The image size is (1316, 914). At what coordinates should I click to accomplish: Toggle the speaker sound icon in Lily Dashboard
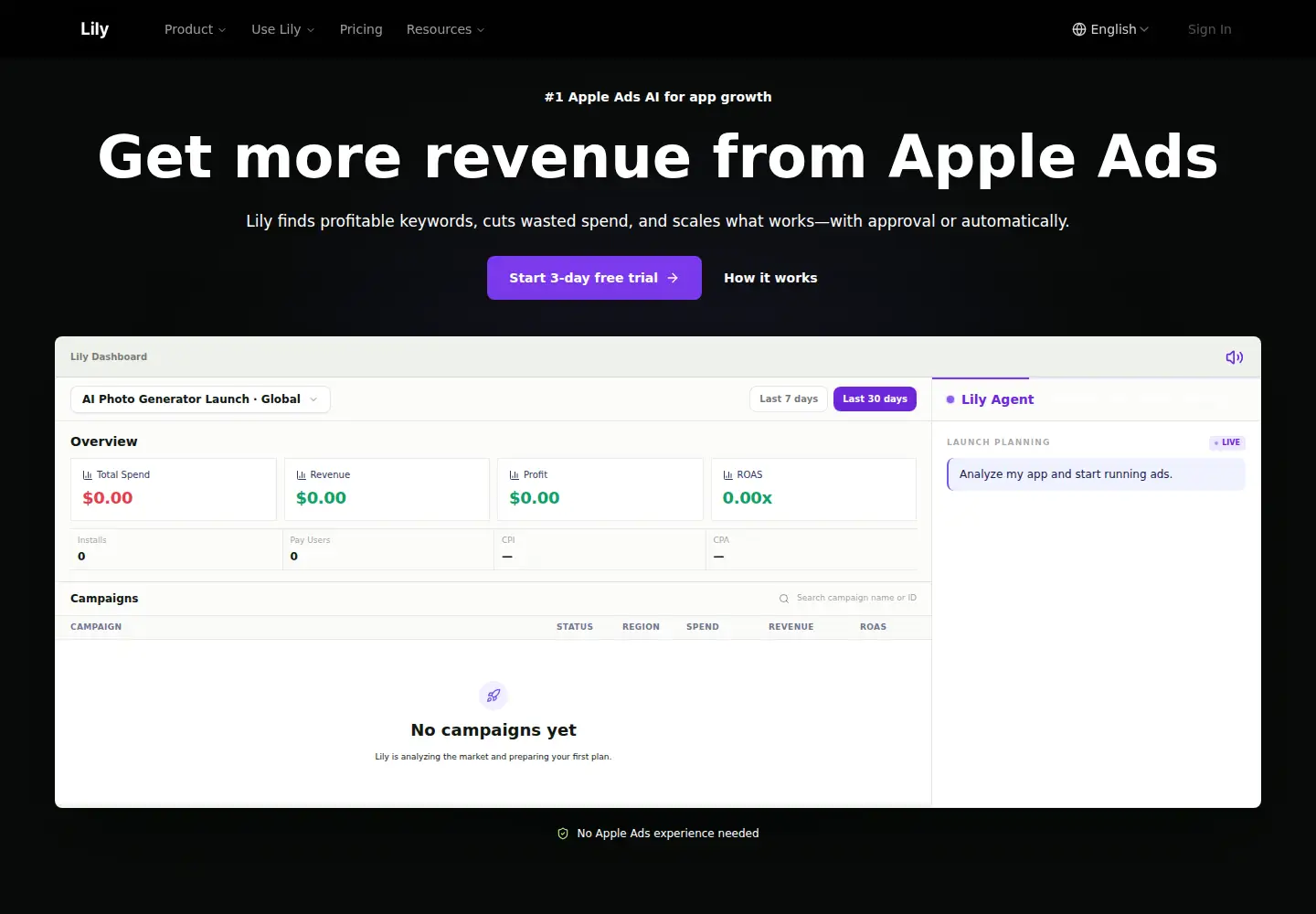1234,357
